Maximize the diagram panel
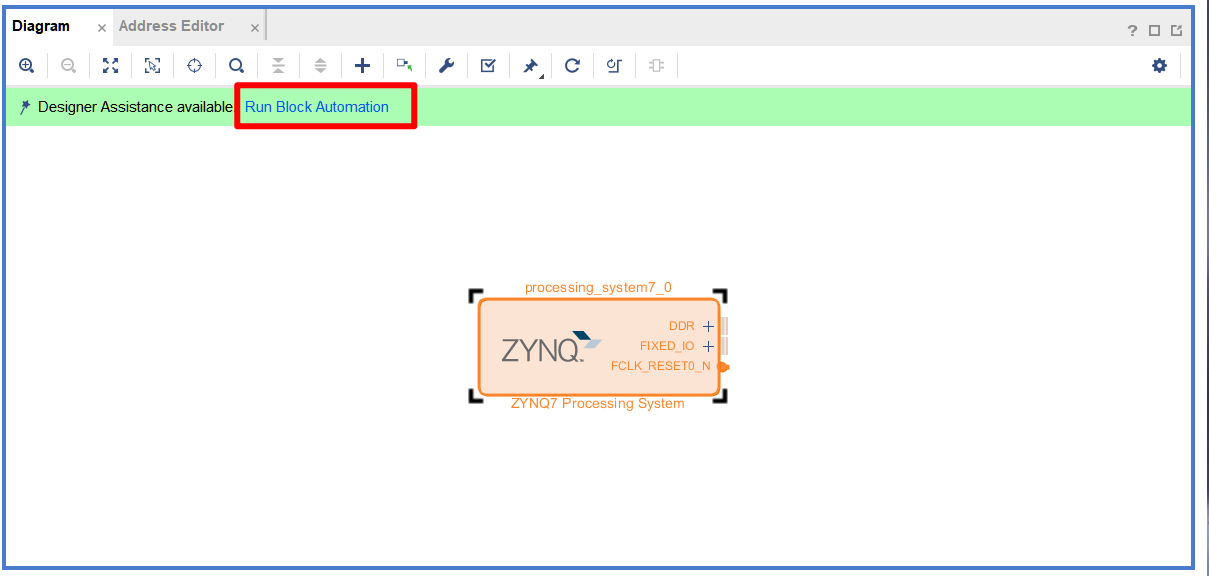The height and width of the screenshot is (576, 1209). (x=1154, y=31)
